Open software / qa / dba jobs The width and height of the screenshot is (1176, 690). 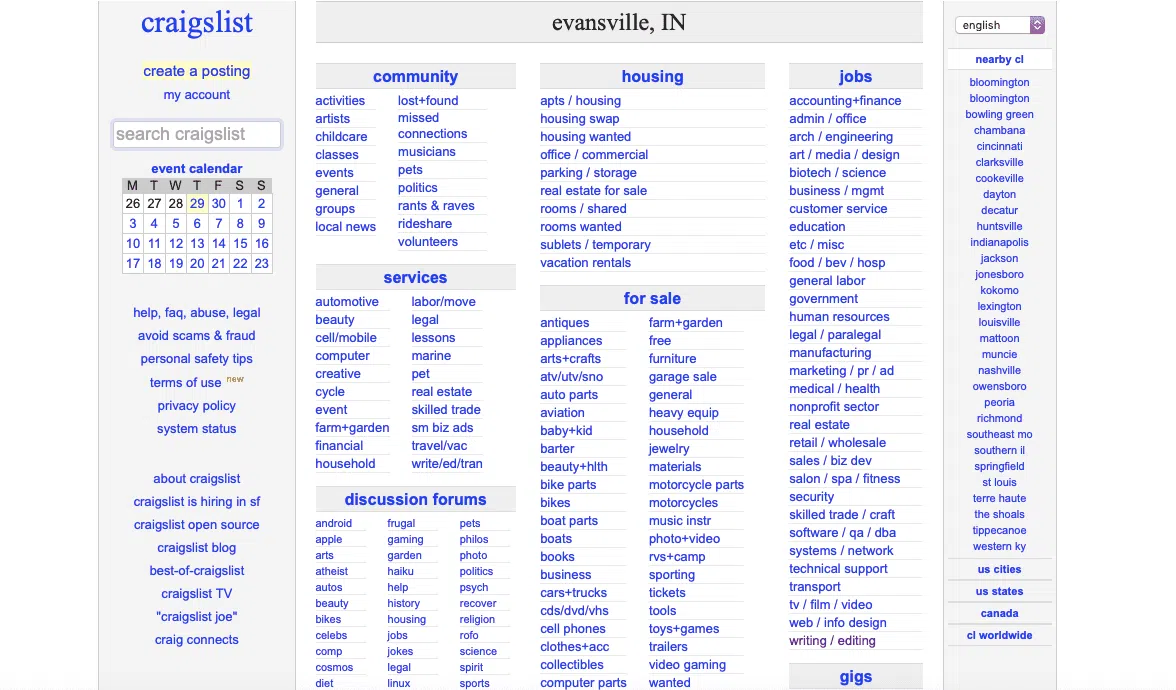click(842, 532)
